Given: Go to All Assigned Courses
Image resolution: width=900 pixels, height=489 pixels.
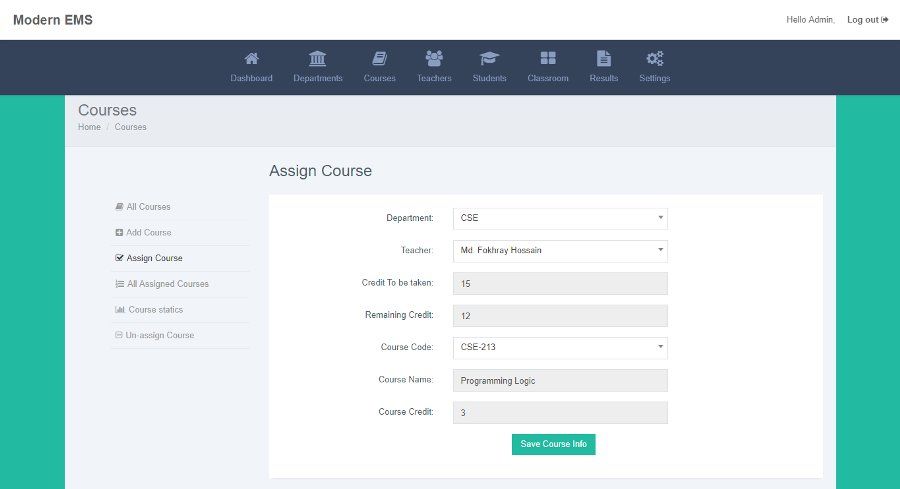Looking at the screenshot, I should click(167, 284).
